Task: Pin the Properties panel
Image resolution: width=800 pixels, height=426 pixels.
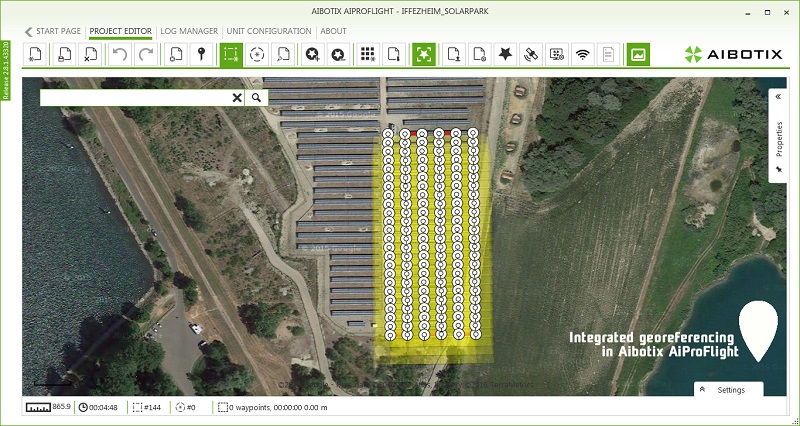Action: (x=779, y=169)
